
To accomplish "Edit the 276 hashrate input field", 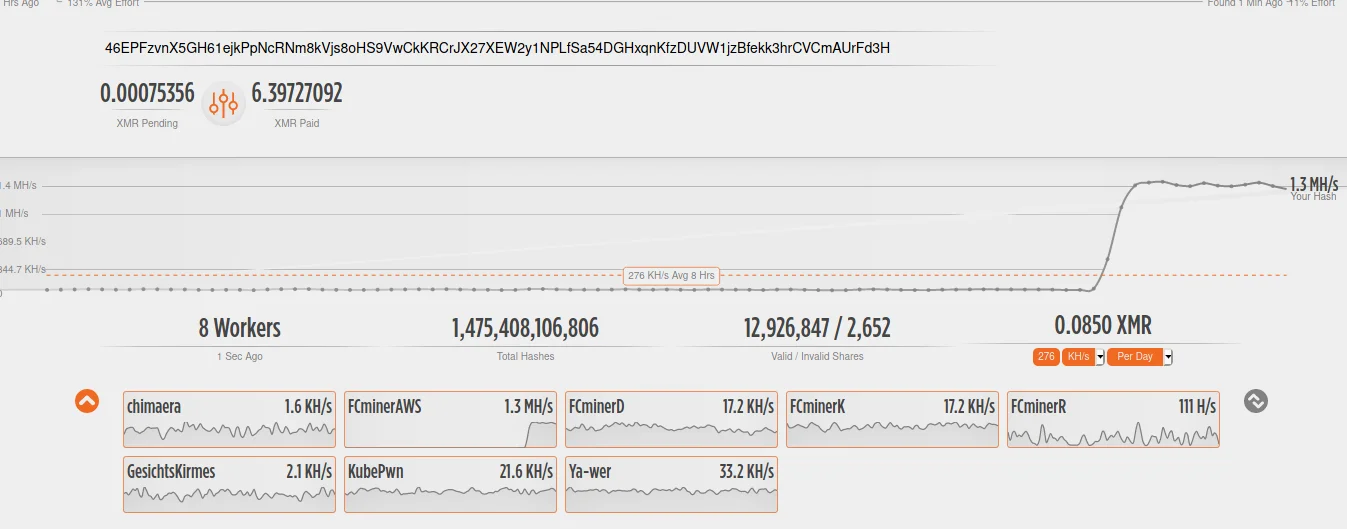I will [x=1046, y=357].
